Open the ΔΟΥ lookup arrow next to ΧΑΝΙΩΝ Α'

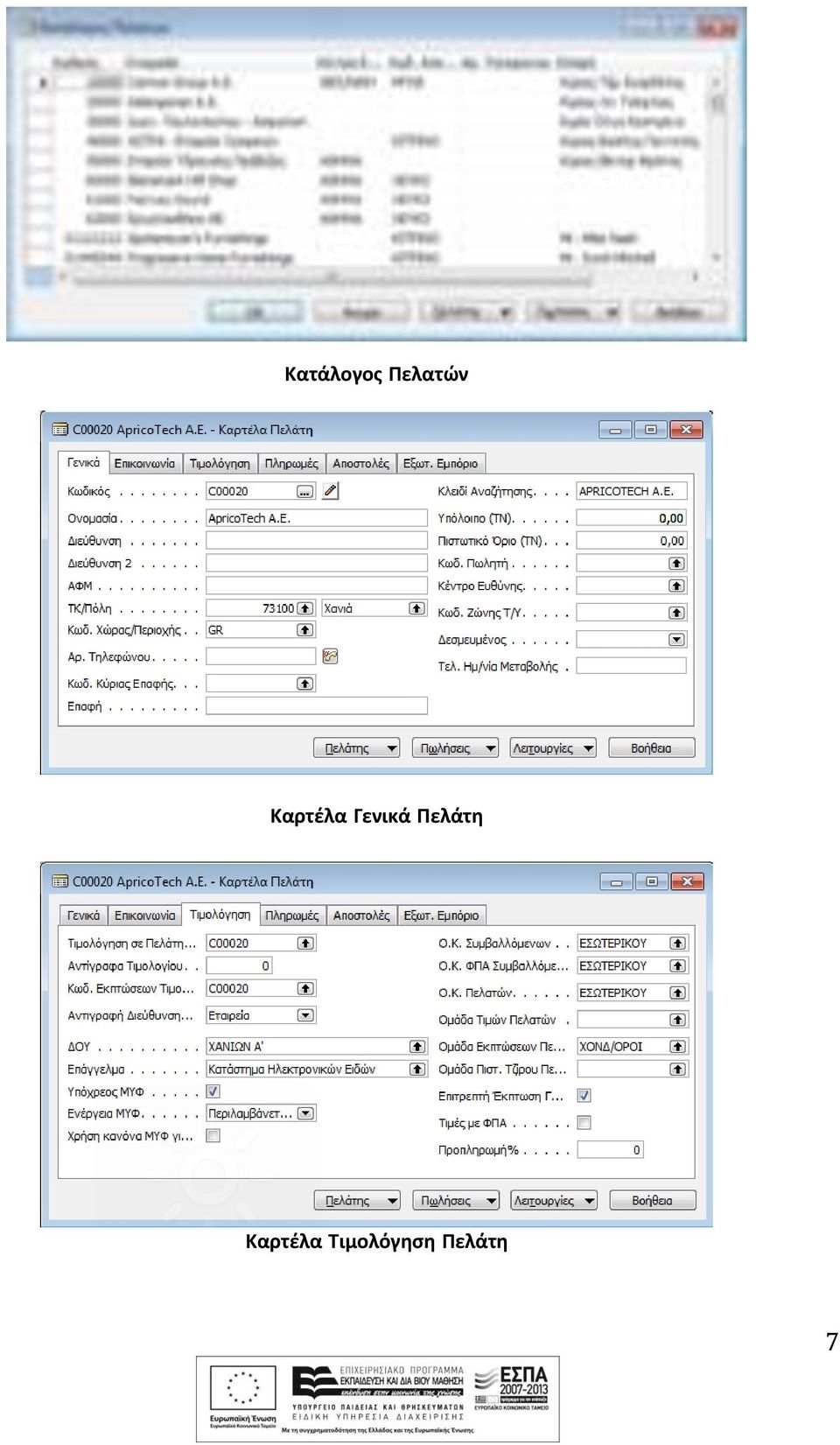[x=417, y=1046]
